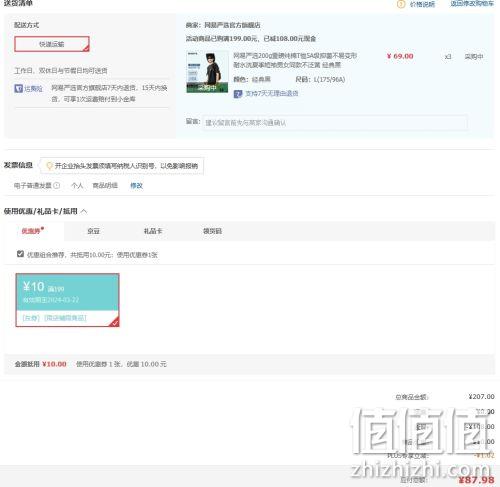This screenshot has width=500, height=487.
Task: Uncheck the 优惠组合推荐 checkbox
Action: tap(20, 254)
